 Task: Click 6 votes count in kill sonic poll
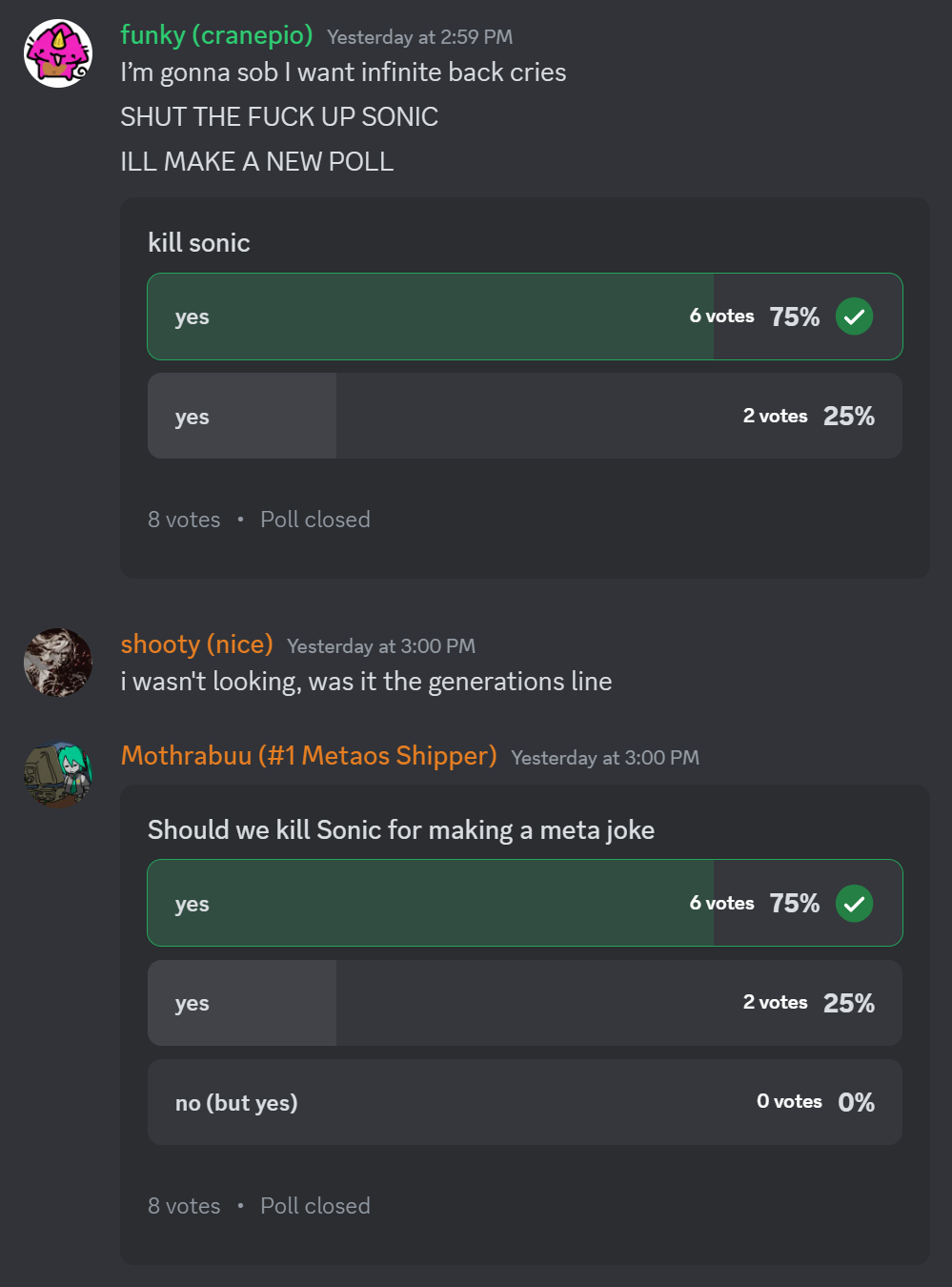coord(721,317)
